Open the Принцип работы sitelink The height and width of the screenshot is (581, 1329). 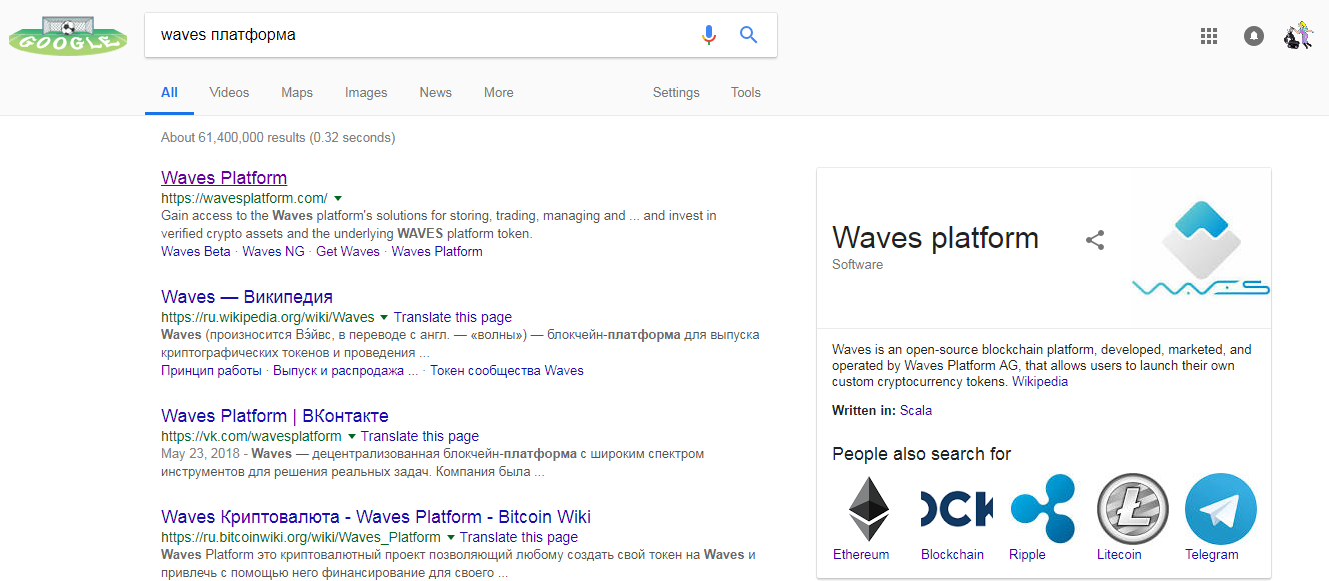[x=211, y=371]
